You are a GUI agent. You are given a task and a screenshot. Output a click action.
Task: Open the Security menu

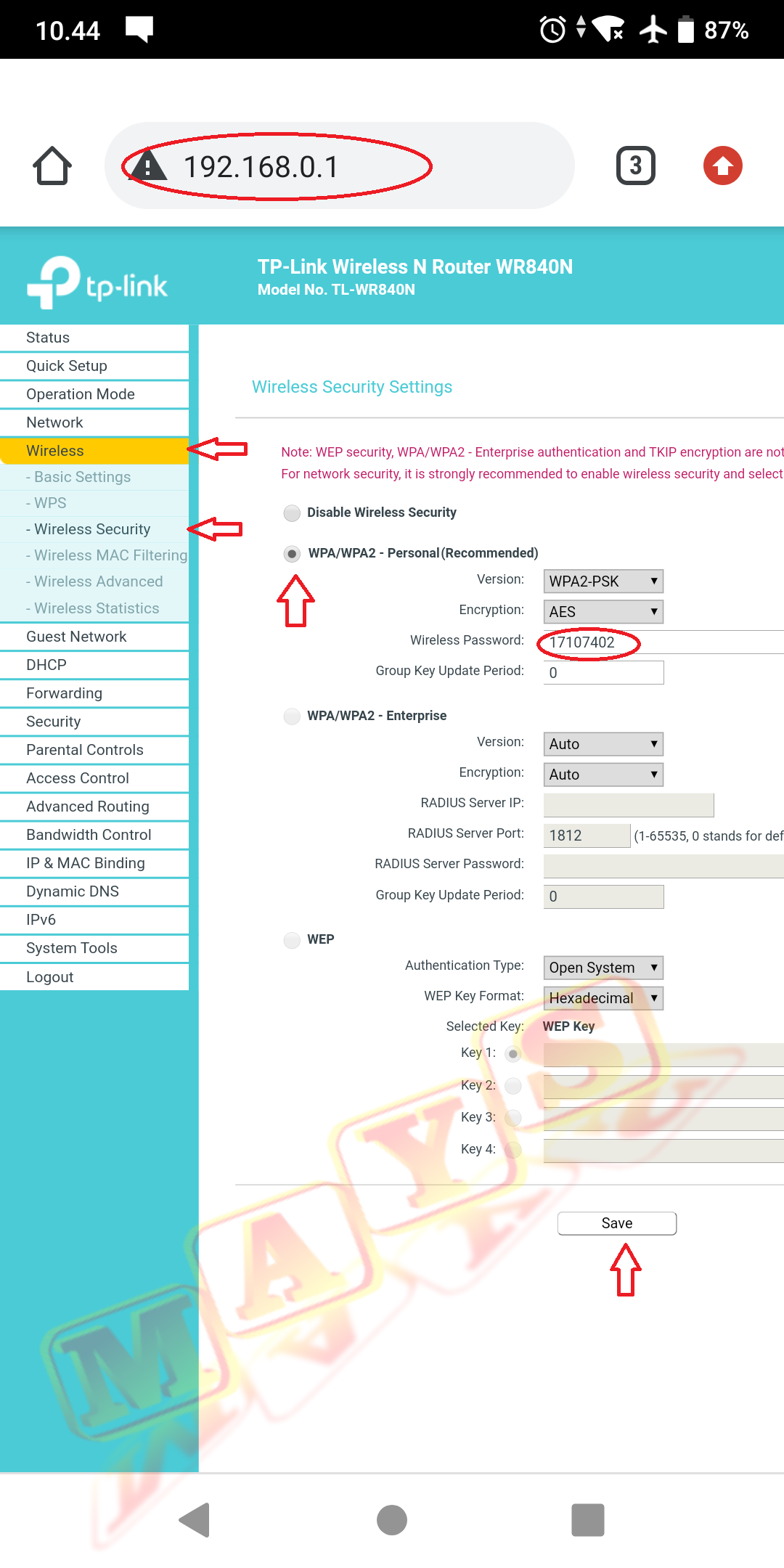click(94, 722)
